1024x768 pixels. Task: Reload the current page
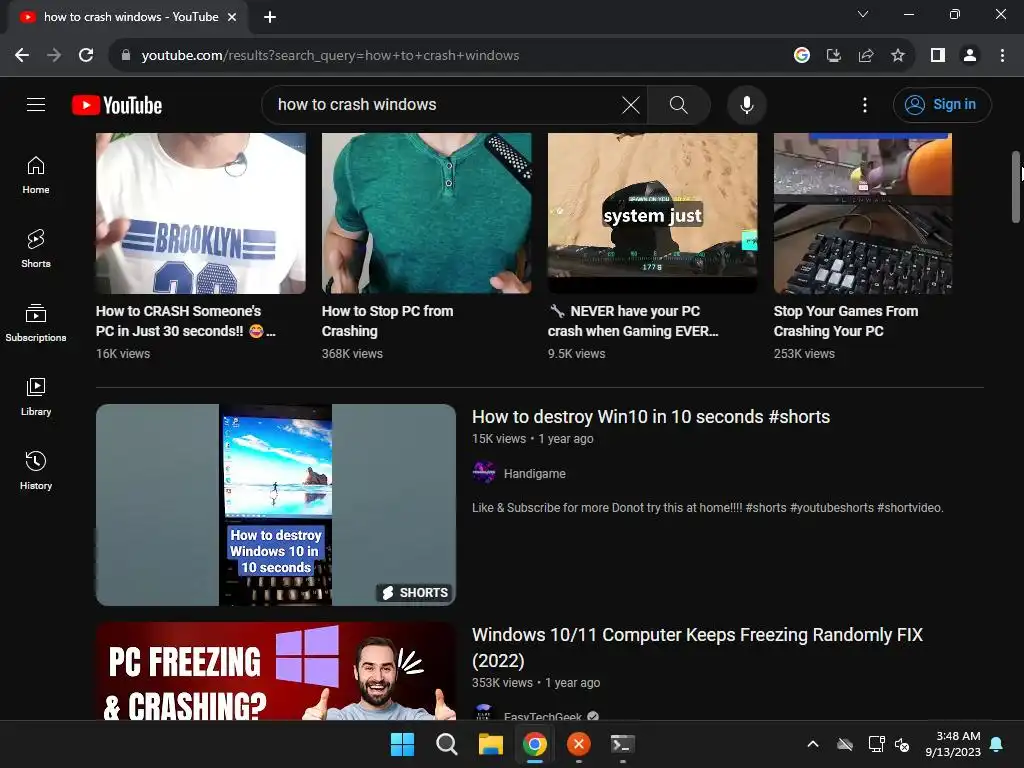pos(86,56)
